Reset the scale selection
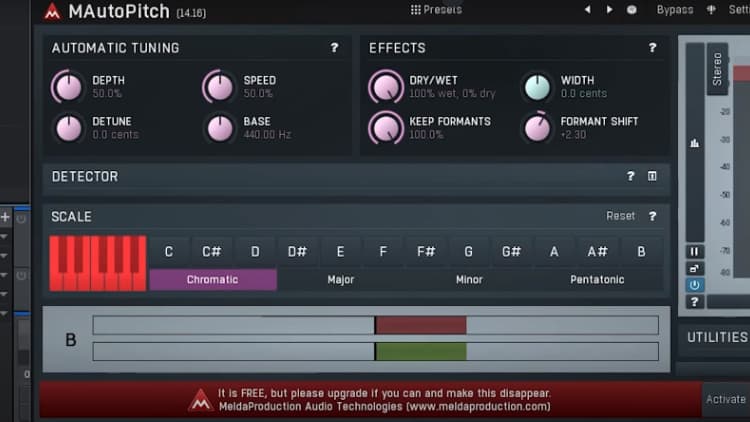 620,216
